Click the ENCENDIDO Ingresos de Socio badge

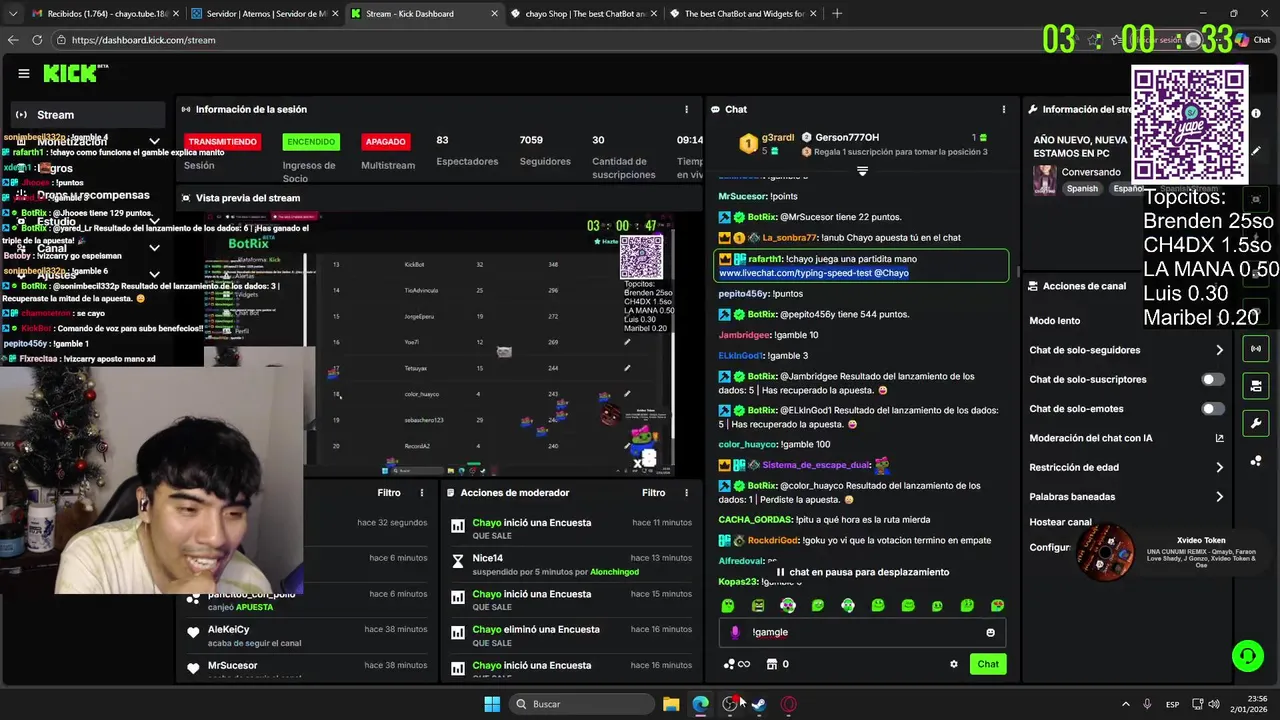[311, 142]
